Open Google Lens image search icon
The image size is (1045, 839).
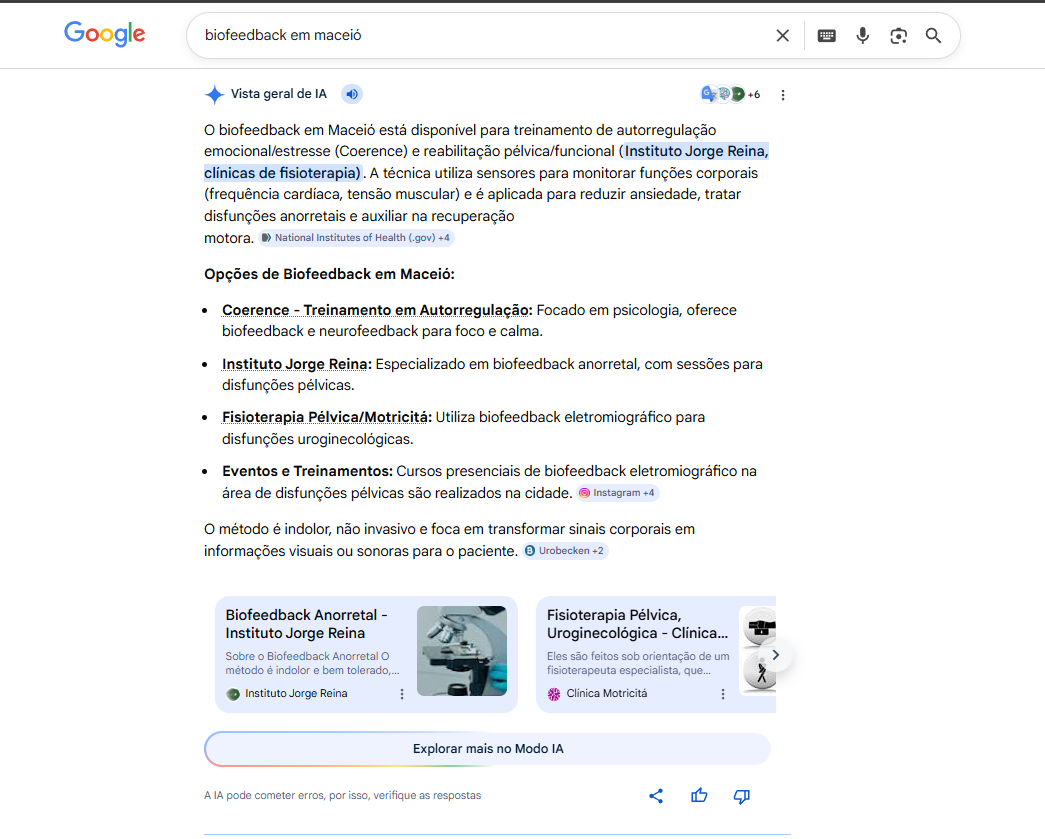[x=898, y=35]
